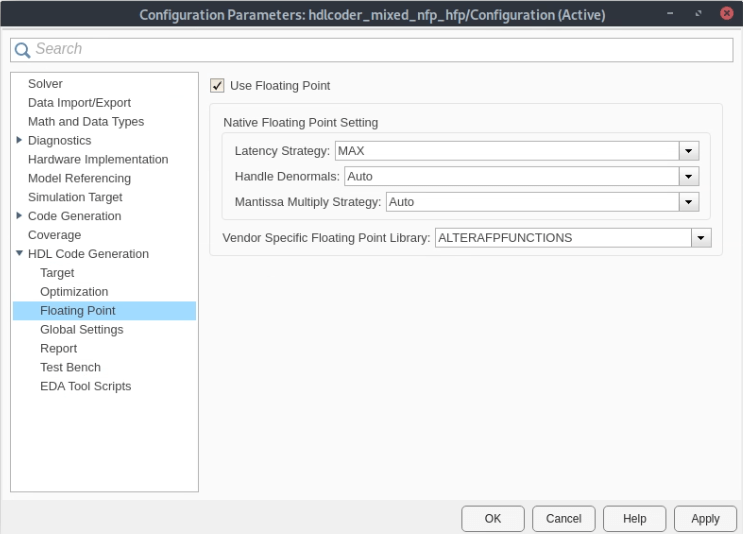This screenshot has height=534, width=743.
Task: Uncheck the Use Floating Point checkbox
Action: coord(217,86)
